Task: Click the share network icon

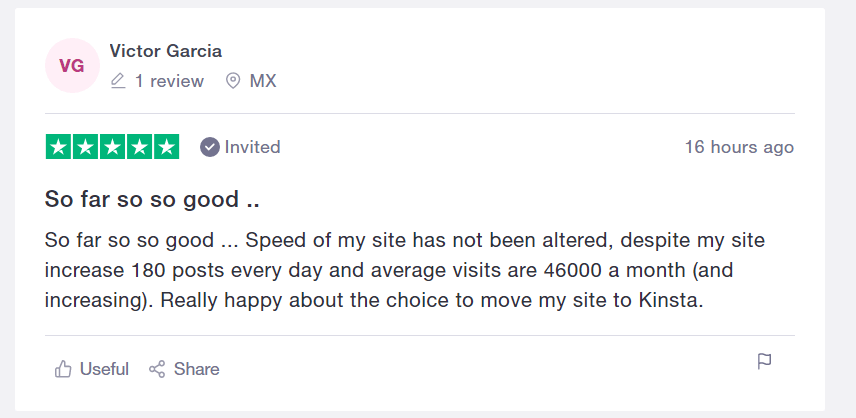Action: click(157, 369)
